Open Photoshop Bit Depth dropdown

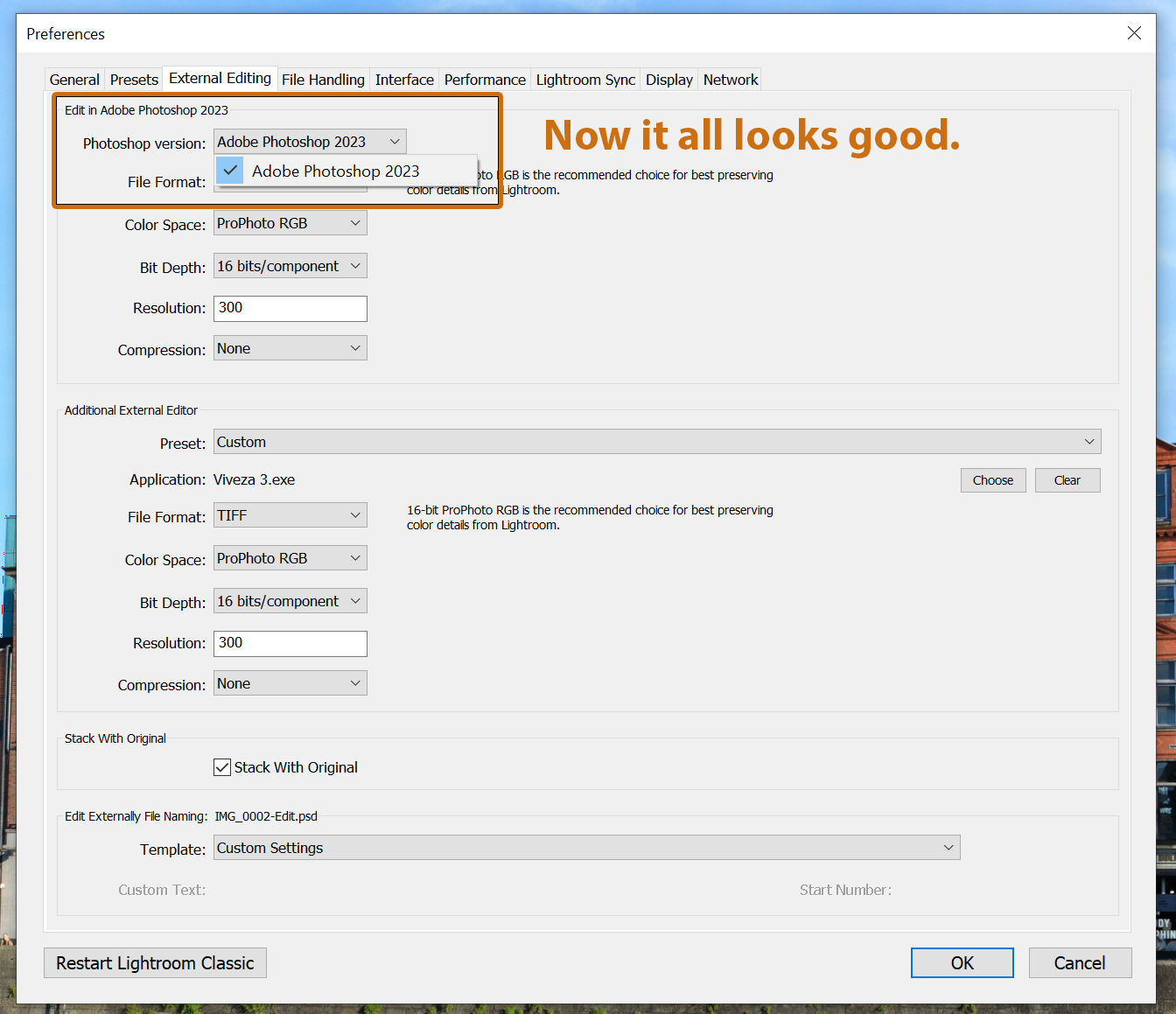(x=290, y=266)
